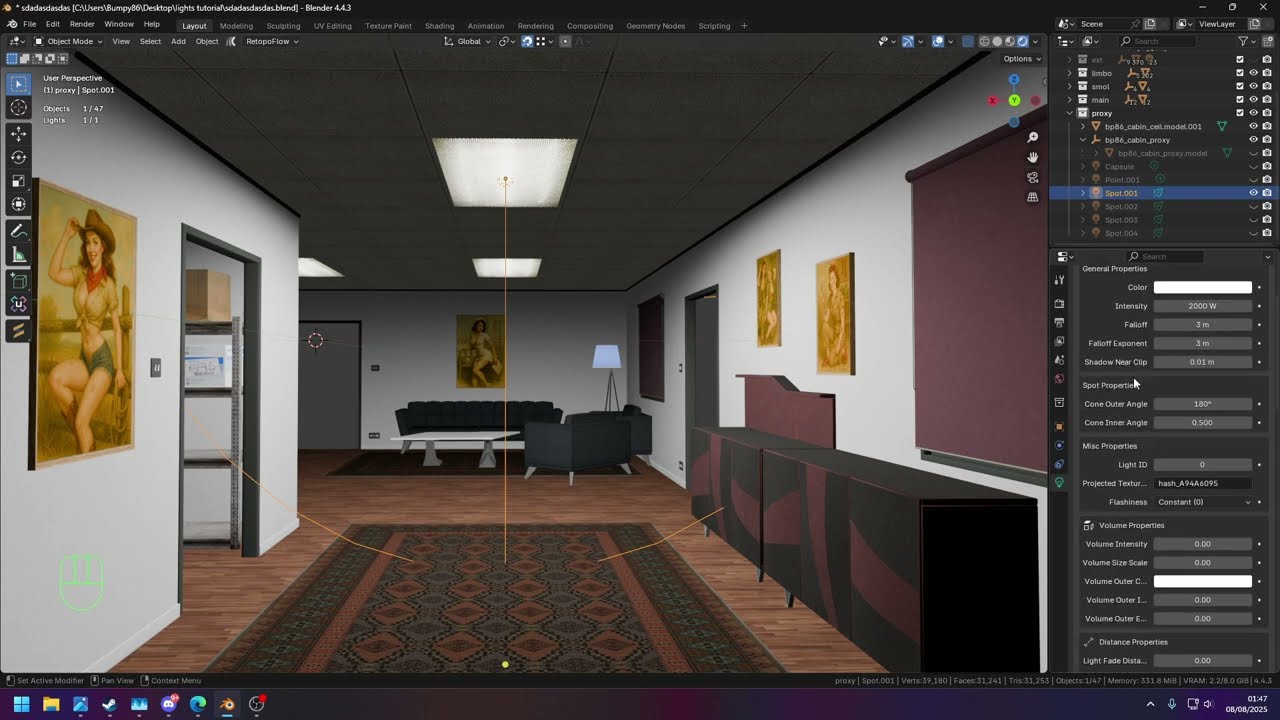Toggle X-ray view mode
The width and height of the screenshot is (1280, 720).
point(967,41)
